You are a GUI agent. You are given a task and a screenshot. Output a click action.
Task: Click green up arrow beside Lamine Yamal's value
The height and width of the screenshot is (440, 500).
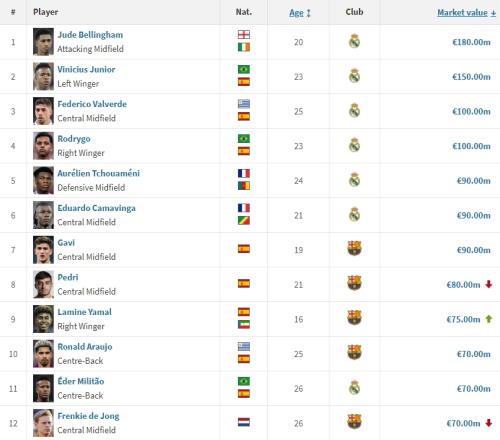click(489, 319)
